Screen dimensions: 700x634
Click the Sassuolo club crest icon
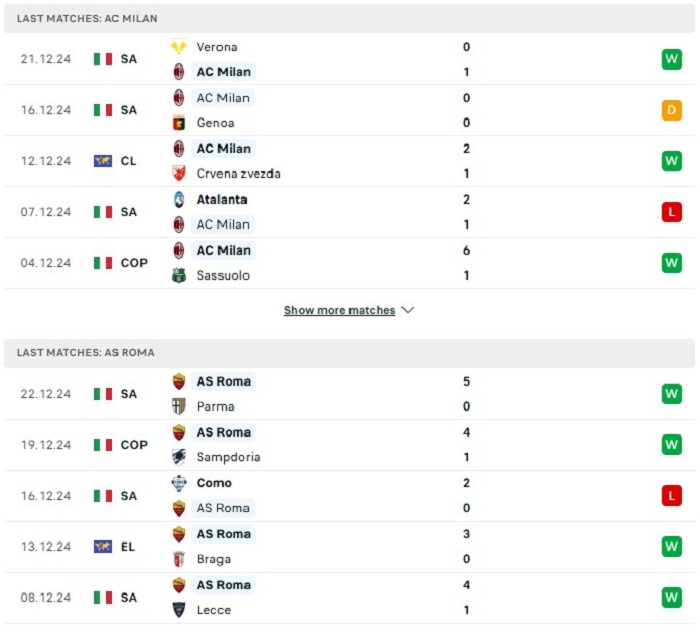179,275
